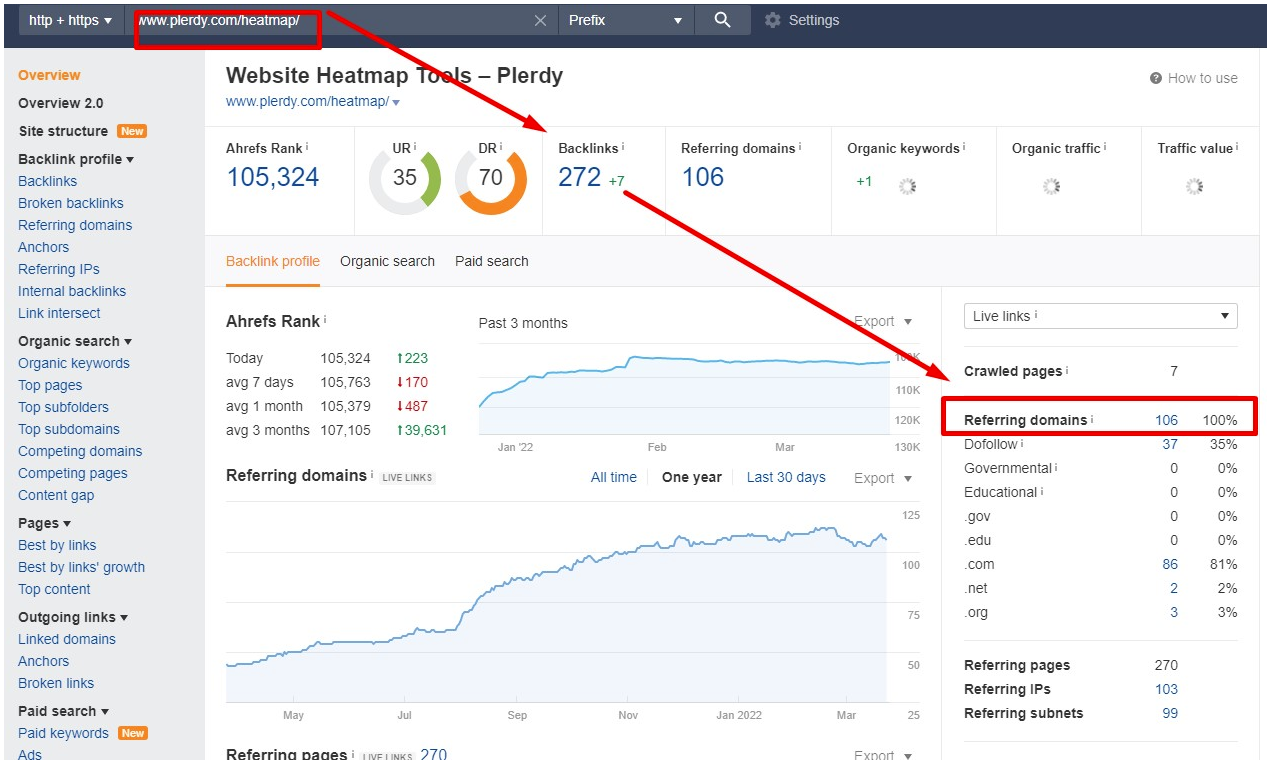Image resolution: width=1270 pixels, height=765 pixels.
Task: Click the search magnifier icon
Action: click(722, 19)
